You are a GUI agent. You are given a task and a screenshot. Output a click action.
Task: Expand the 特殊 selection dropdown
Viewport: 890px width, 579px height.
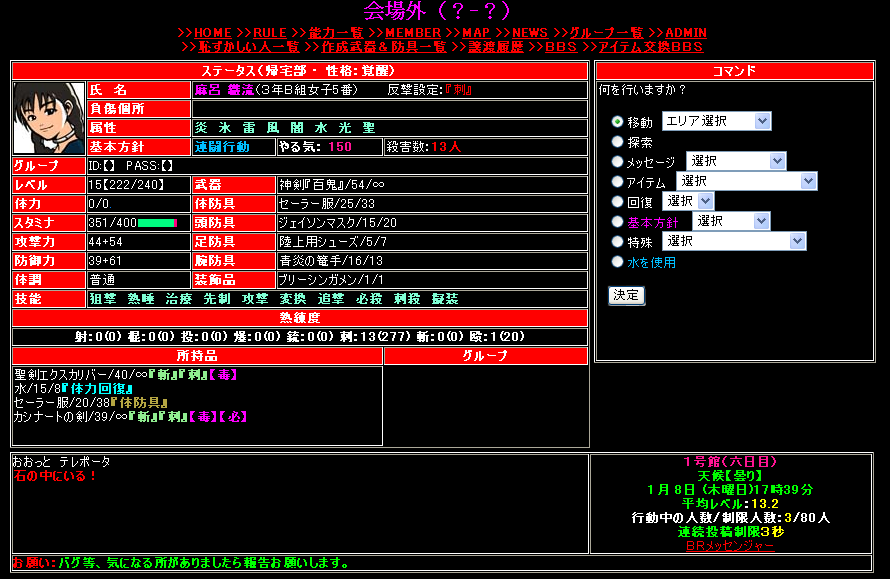coord(733,241)
